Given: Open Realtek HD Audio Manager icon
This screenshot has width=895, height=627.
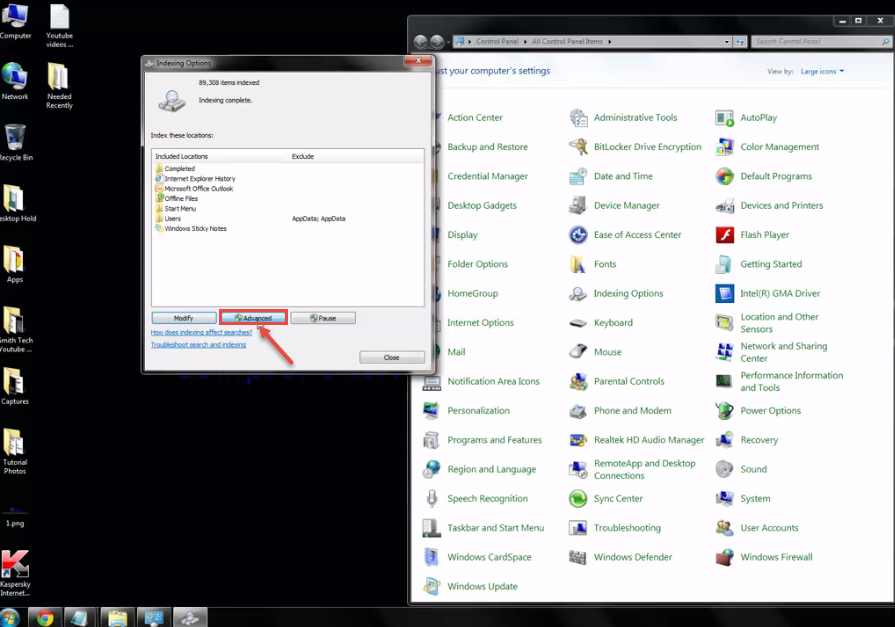Looking at the screenshot, I should [578, 440].
